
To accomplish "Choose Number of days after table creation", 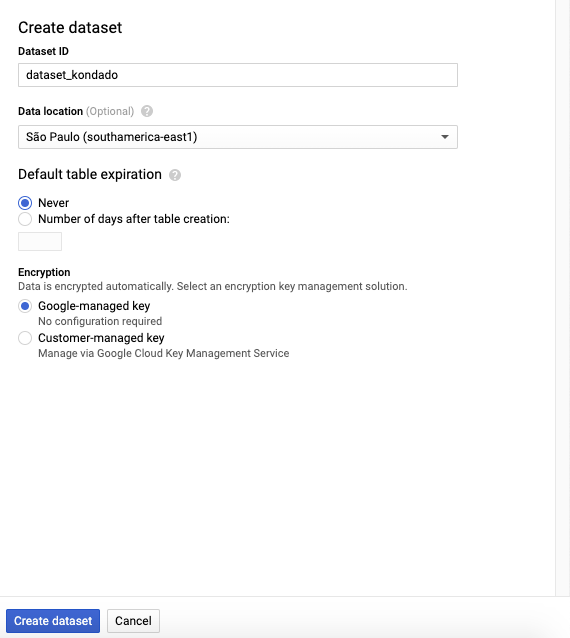I will tap(25, 219).
